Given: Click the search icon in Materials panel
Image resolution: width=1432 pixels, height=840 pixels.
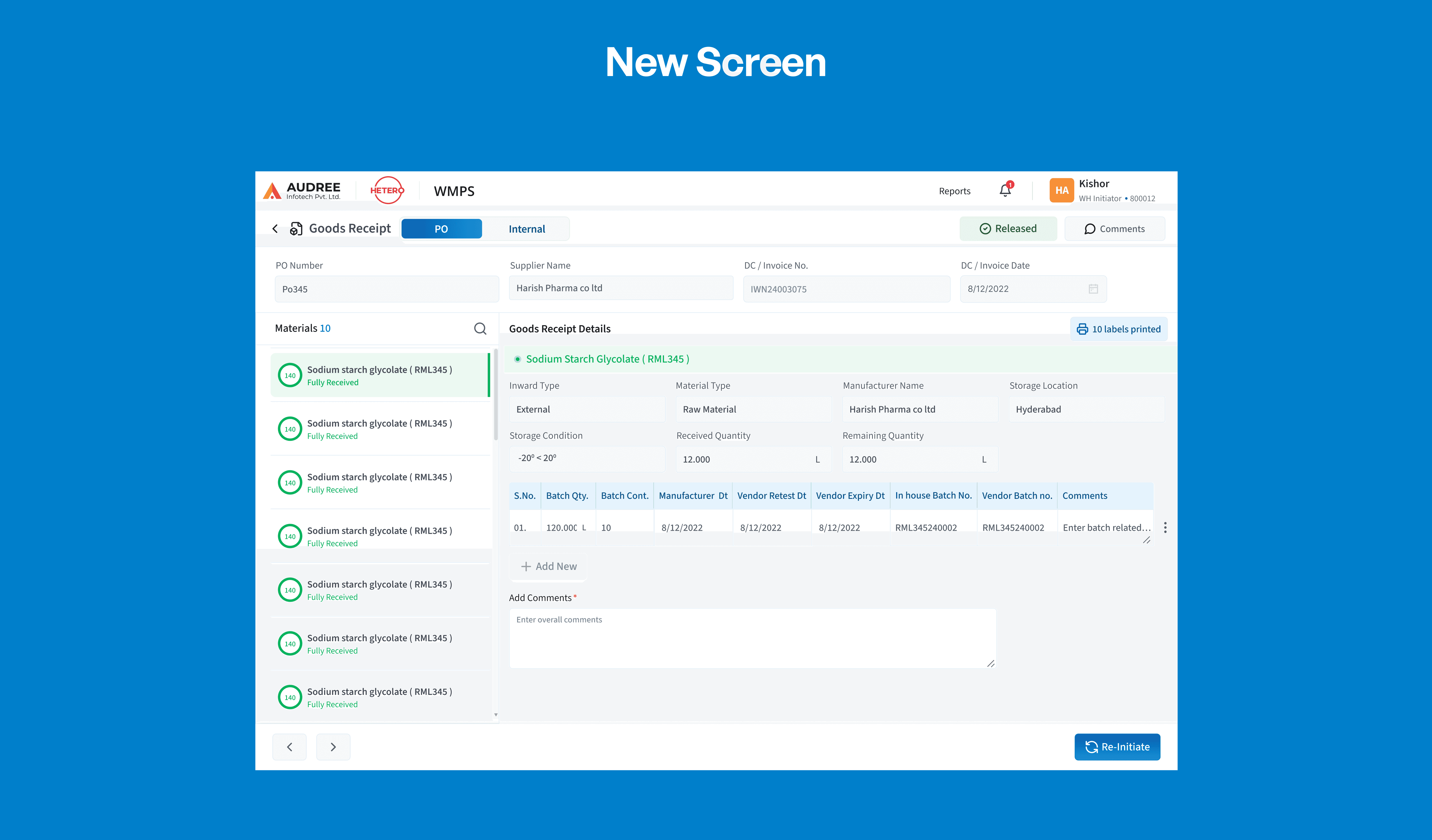Looking at the screenshot, I should tap(480, 328).
